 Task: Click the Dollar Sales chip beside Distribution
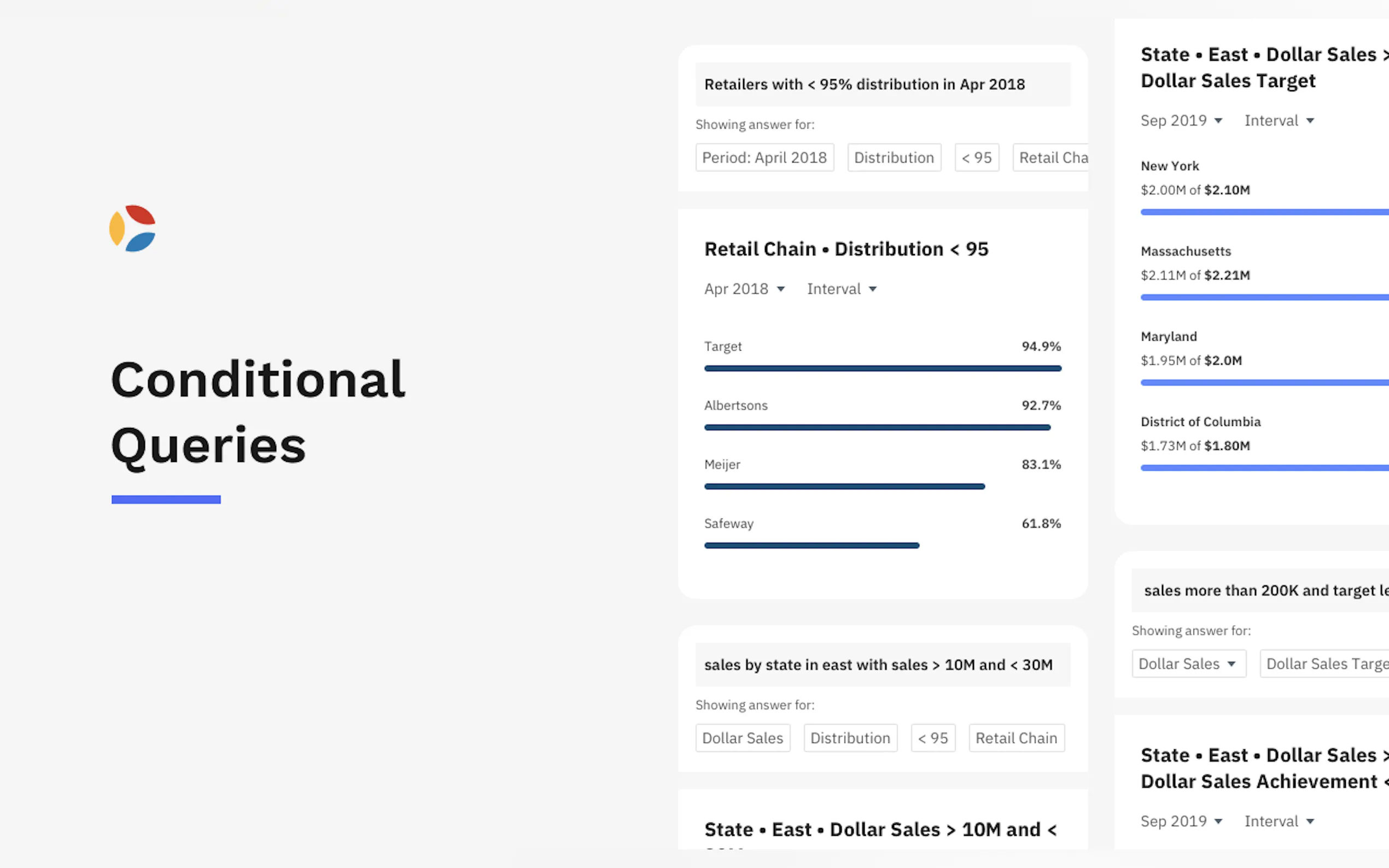[743, 738]
